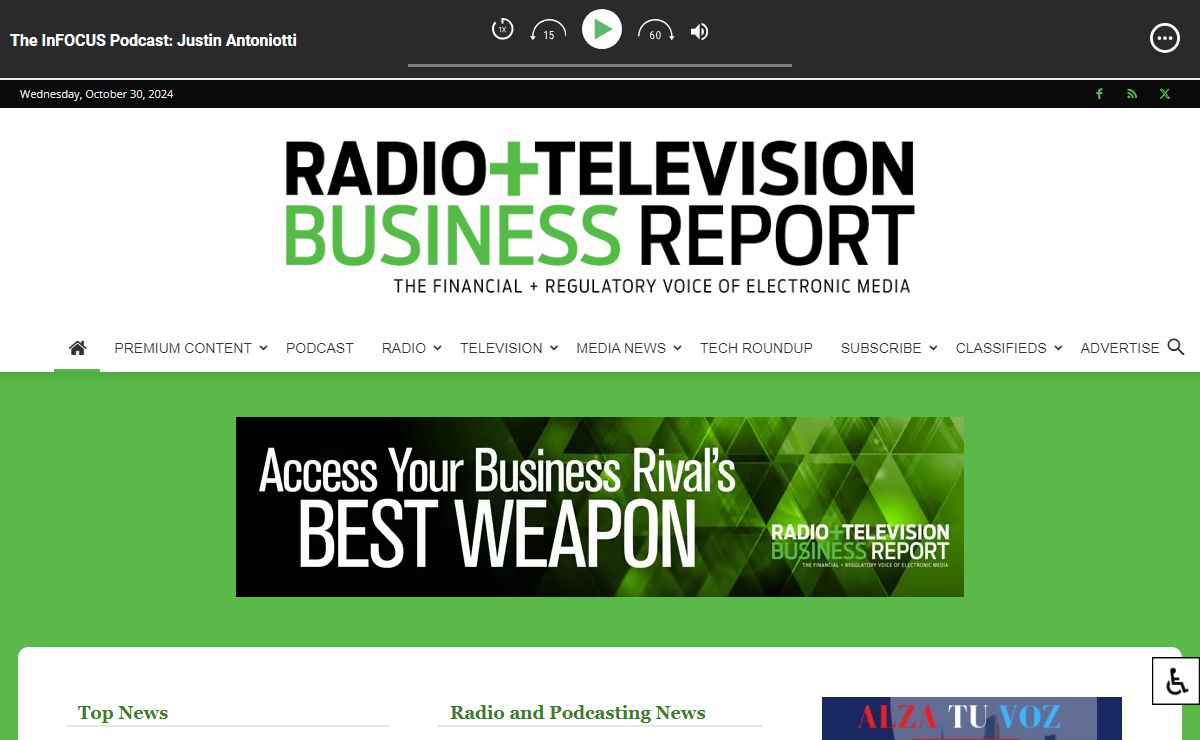Rewind podcast by 15 seconds
This screenshot has width=1200, height=740.
click(x=548, y=32)
